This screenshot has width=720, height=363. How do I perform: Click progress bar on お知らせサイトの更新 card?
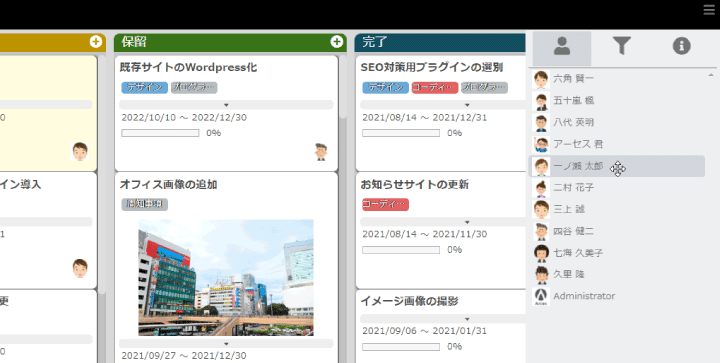point(401,250)
